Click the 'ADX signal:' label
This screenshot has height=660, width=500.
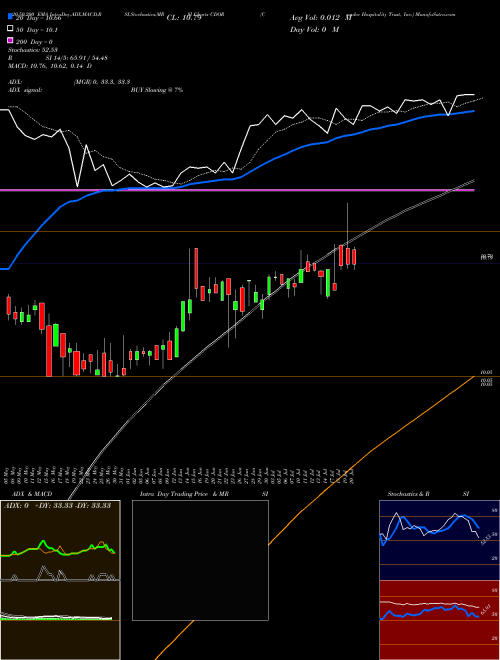coord(25,90)
